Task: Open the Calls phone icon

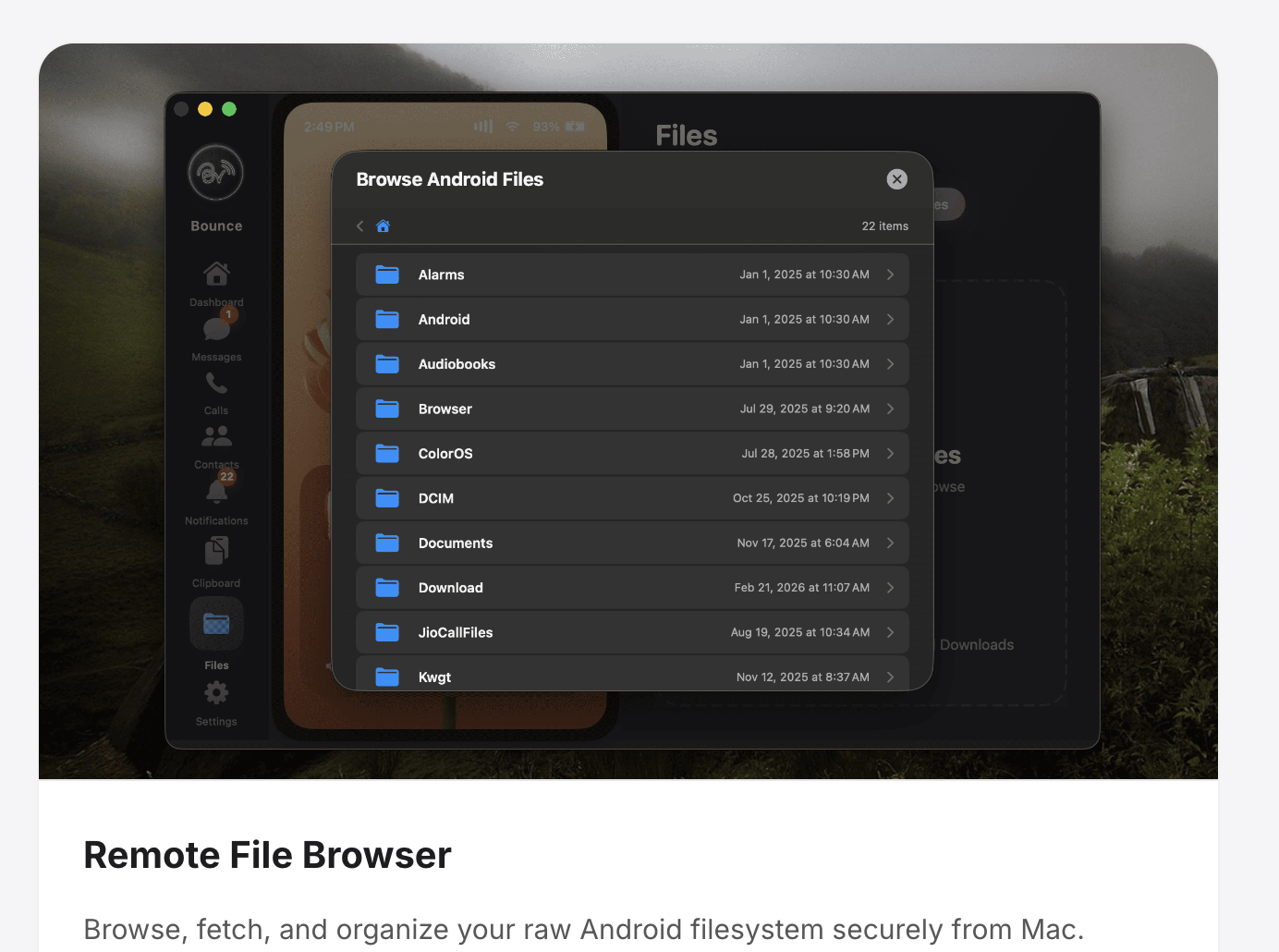Action: (216, 383)
